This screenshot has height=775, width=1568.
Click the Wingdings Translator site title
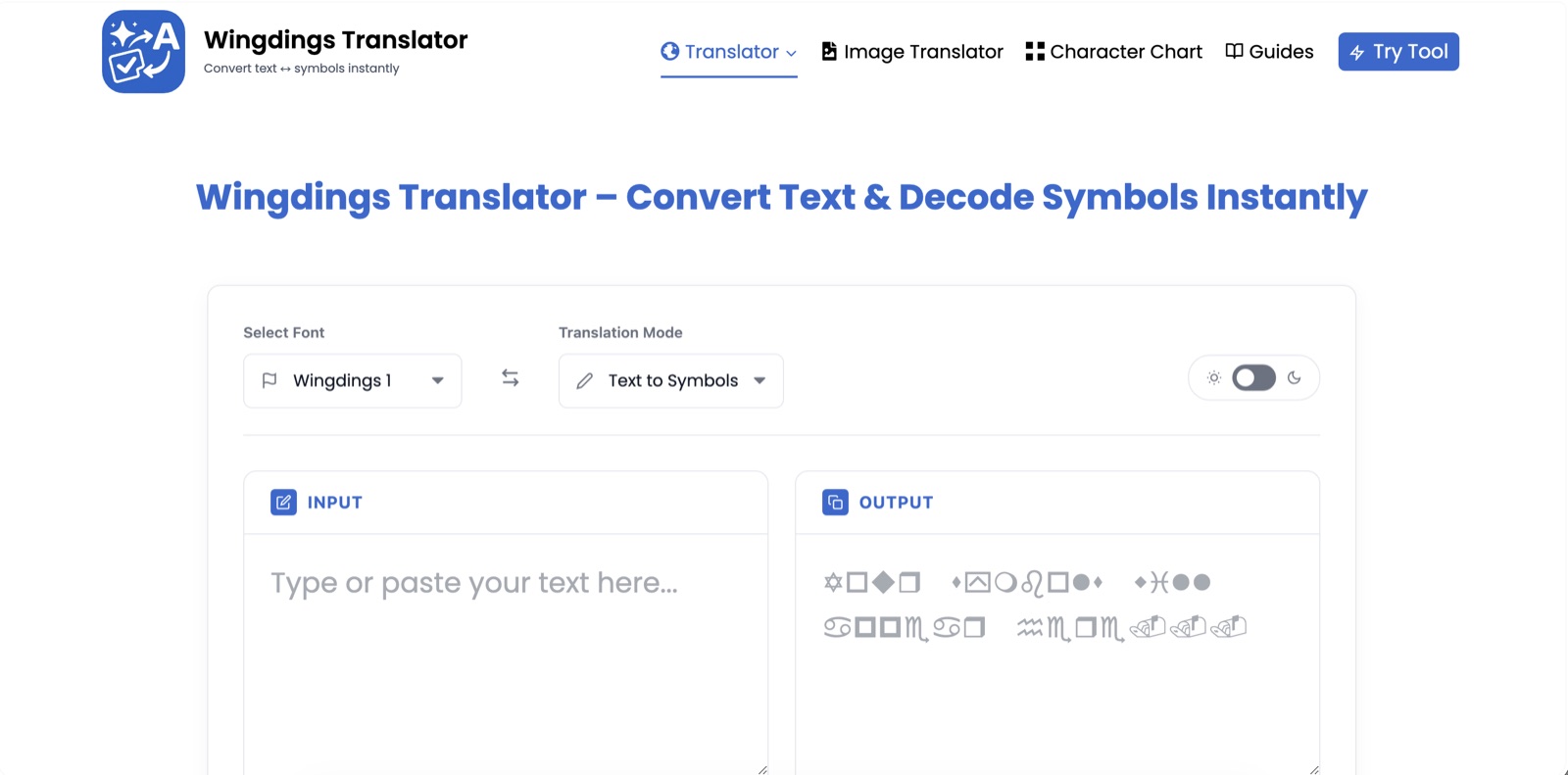click(336, 40)
